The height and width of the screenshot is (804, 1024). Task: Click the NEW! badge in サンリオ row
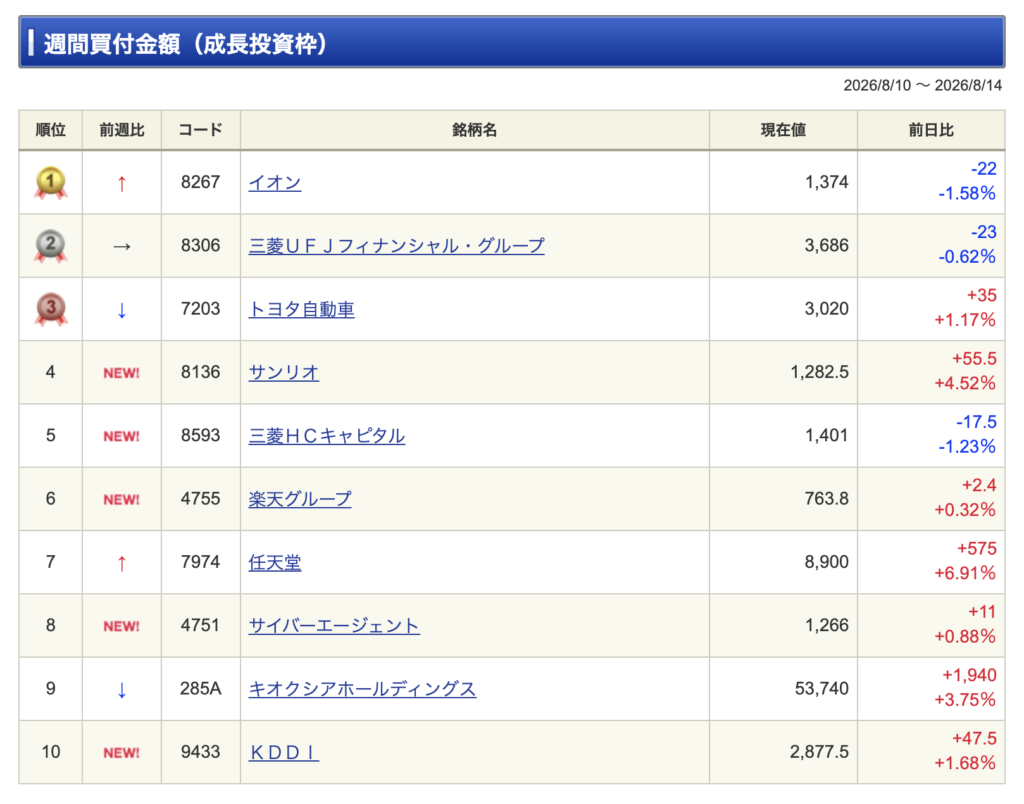point(121,373)
